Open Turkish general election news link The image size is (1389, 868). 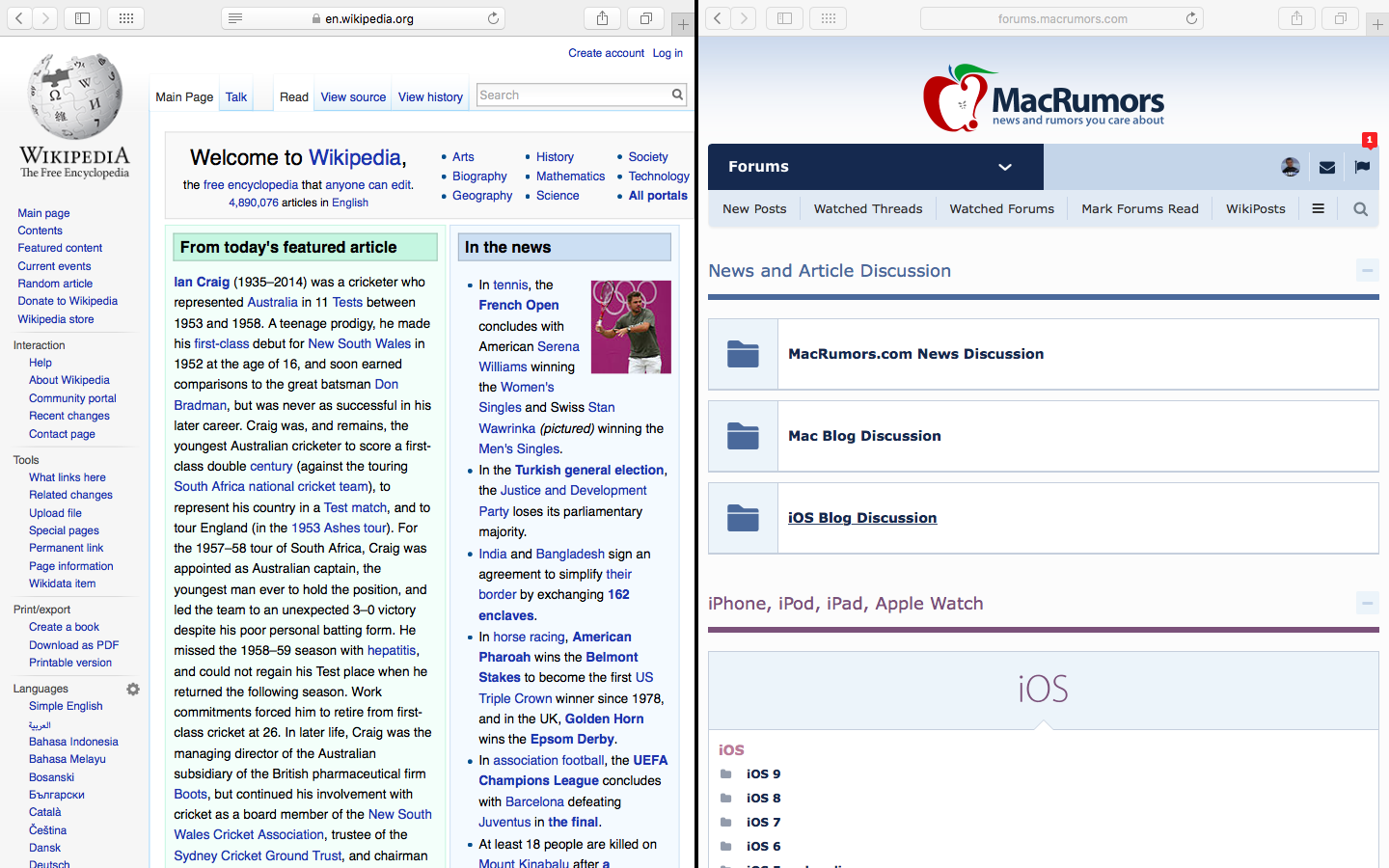(589, 470)
